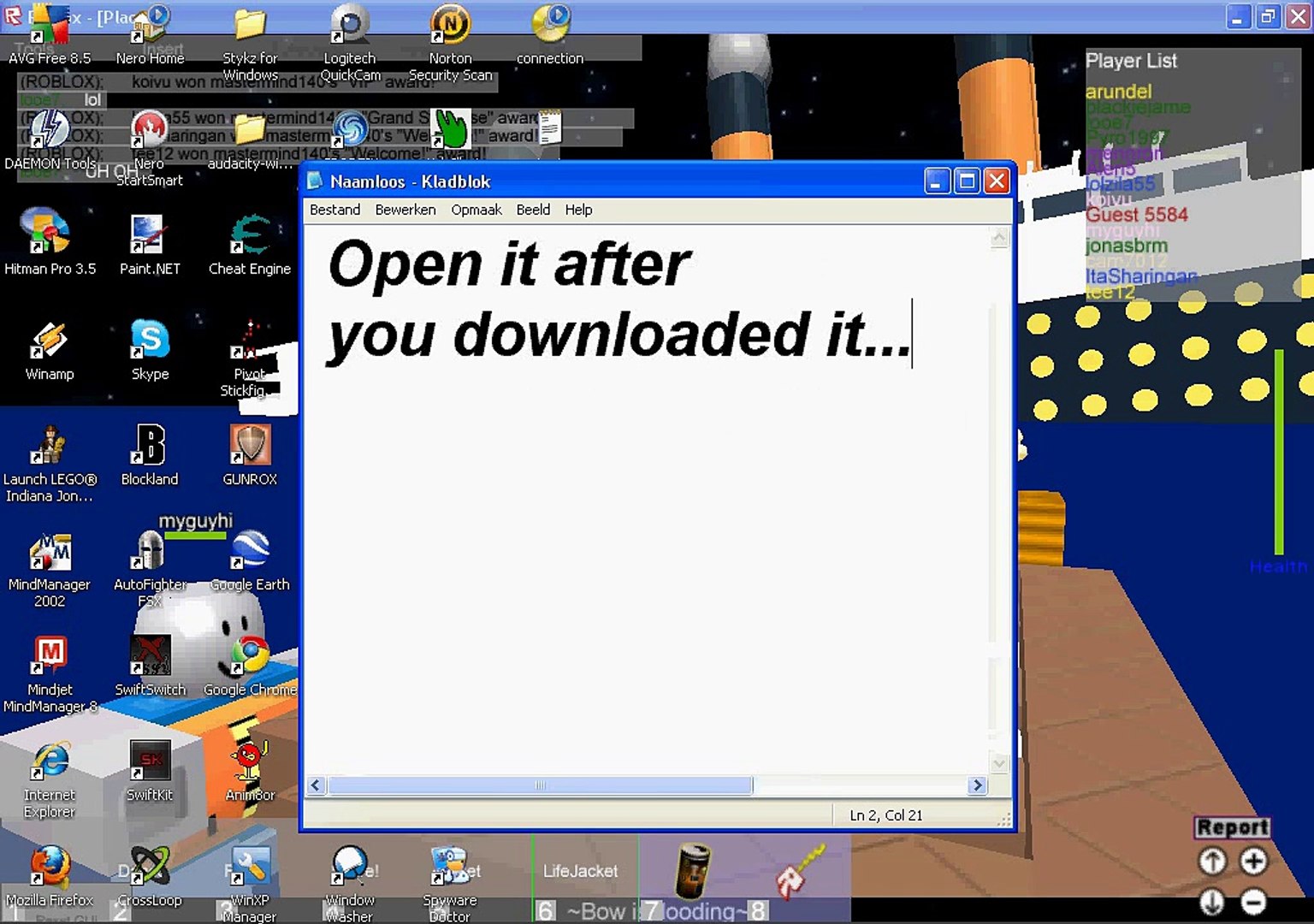
Task: Open the Beeld menu
Action: [533, 210]
